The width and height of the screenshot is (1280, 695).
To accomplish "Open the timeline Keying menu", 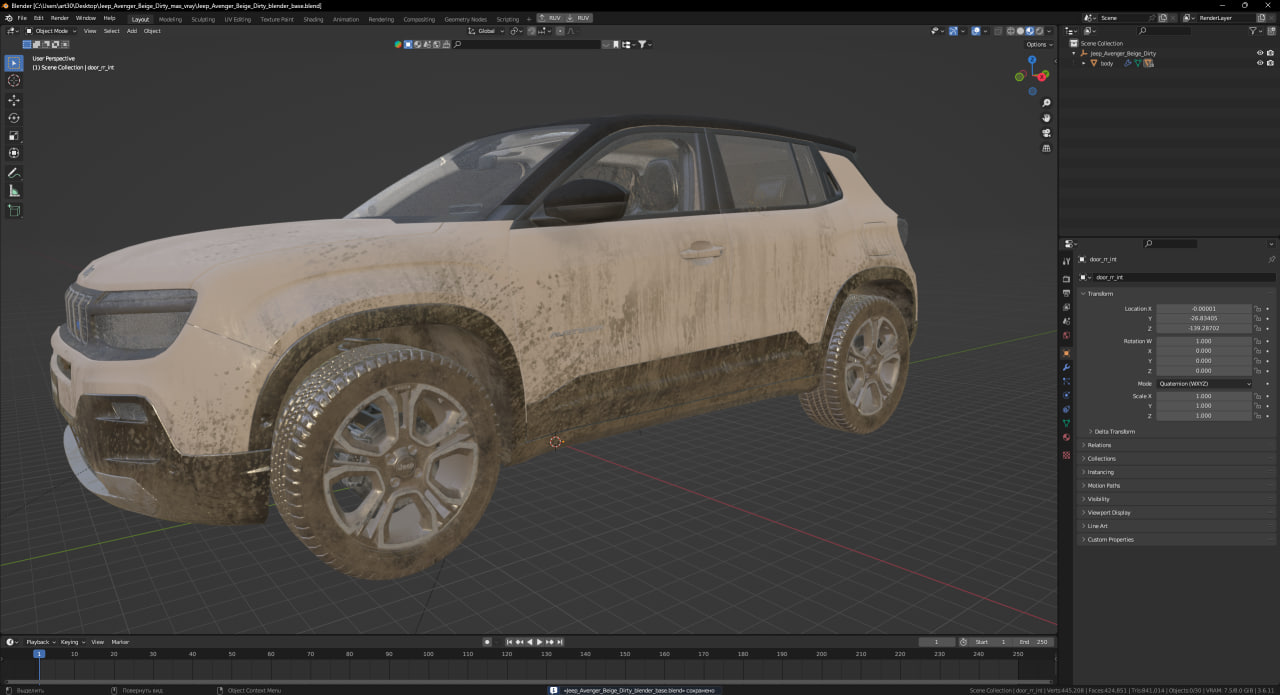I will (x=71, y=642).
